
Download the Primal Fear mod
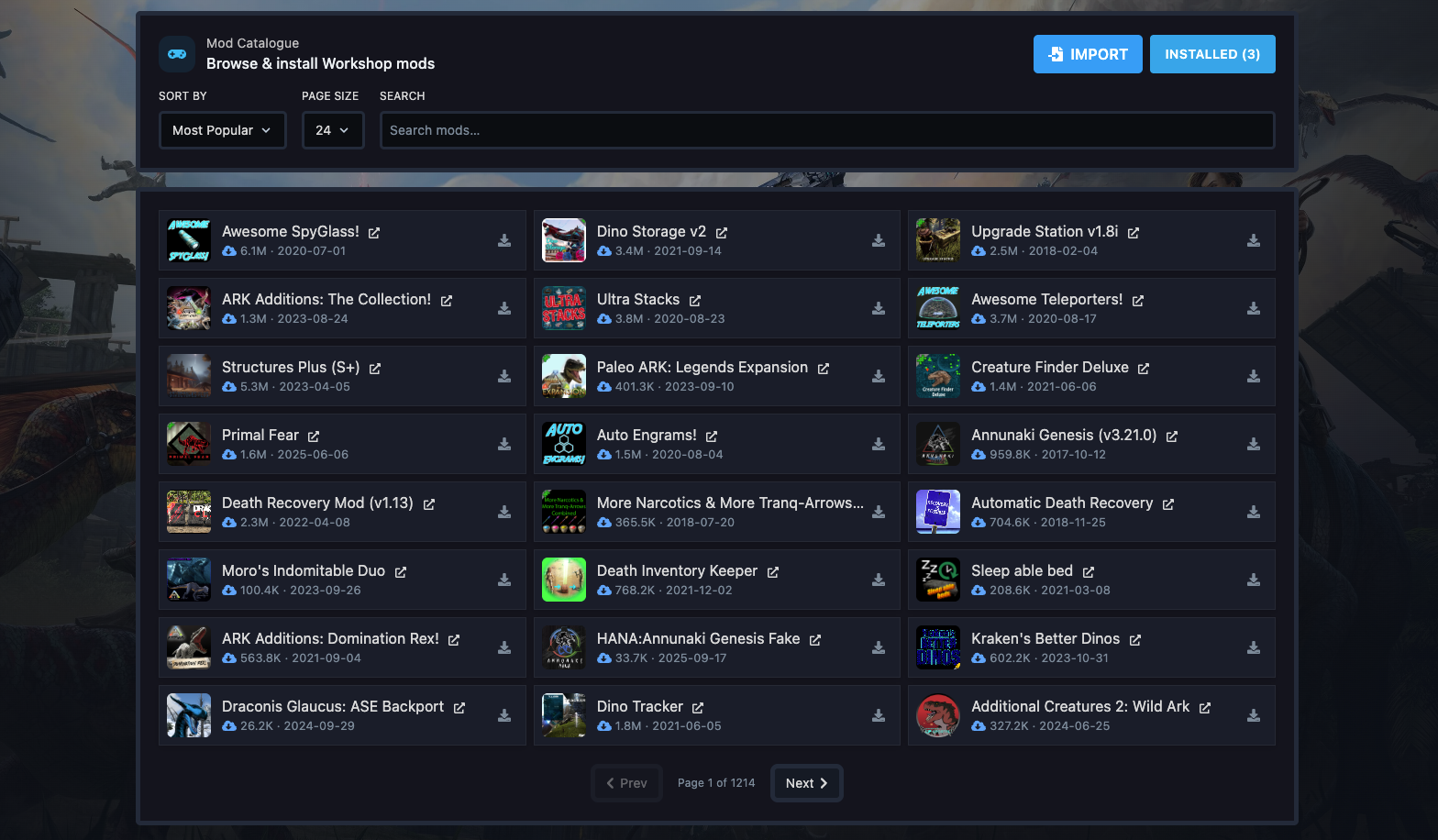click(x=504, y=444)
